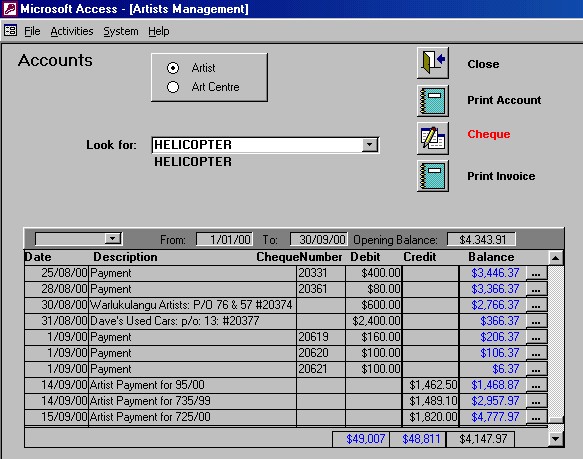Click description Dave's Used Cars: p/o: 13
The height and width of the screenshot is (459, 583).
tap(193, 321)
